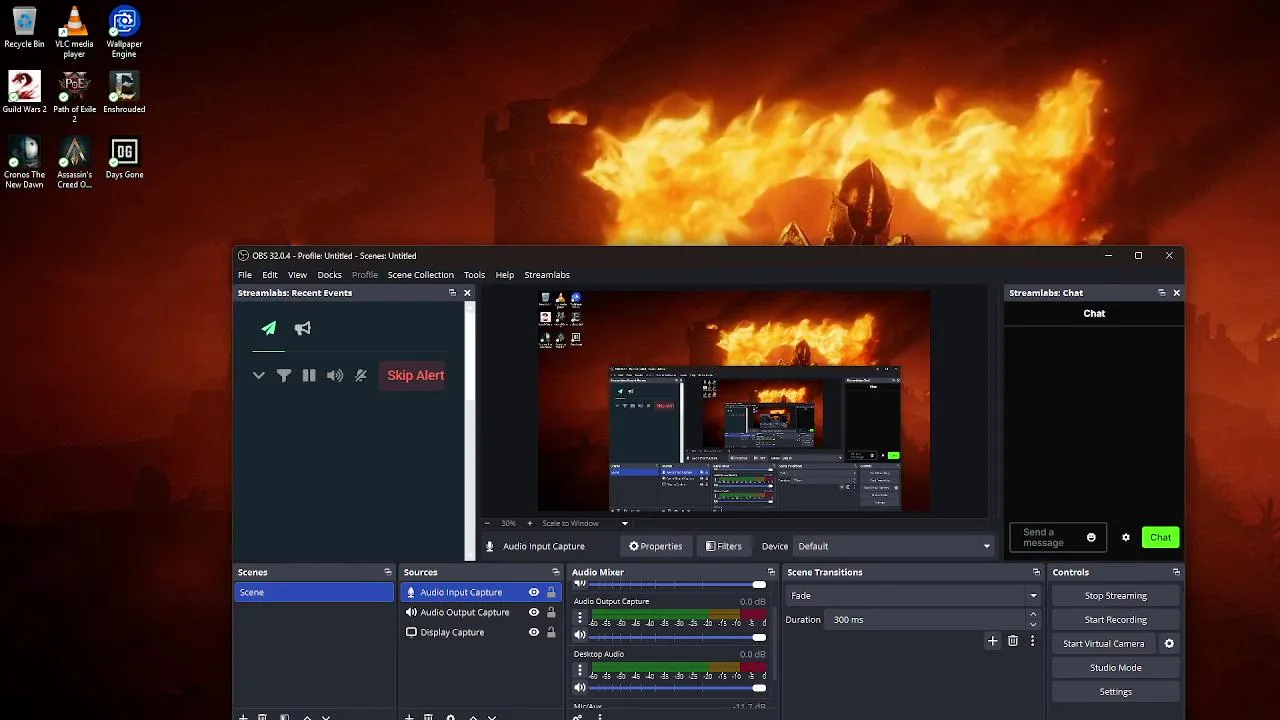Open the emoji picker in chat box
The height and width of the screenshot is (720, 1280).
point(1091,537)
